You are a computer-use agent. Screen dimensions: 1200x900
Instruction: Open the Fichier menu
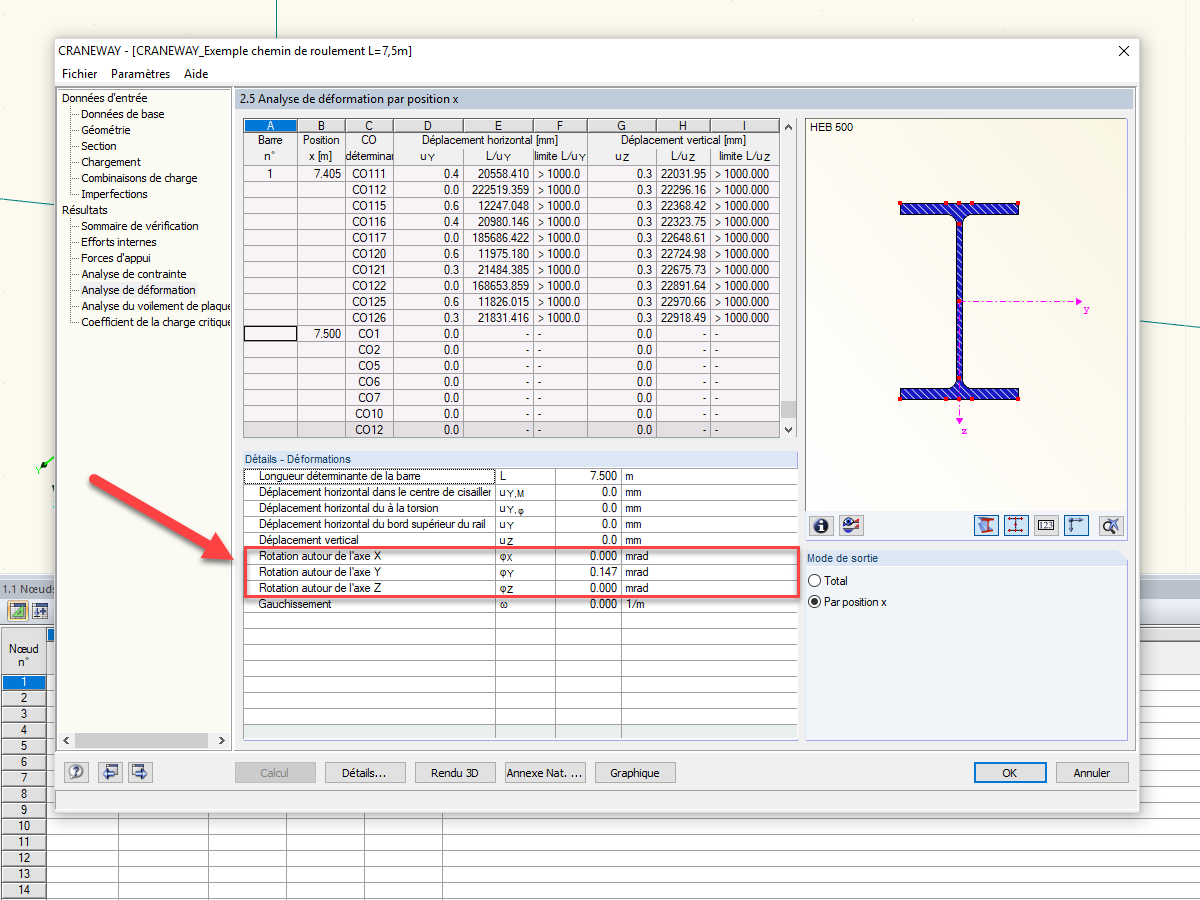click(x=80, y=74)
